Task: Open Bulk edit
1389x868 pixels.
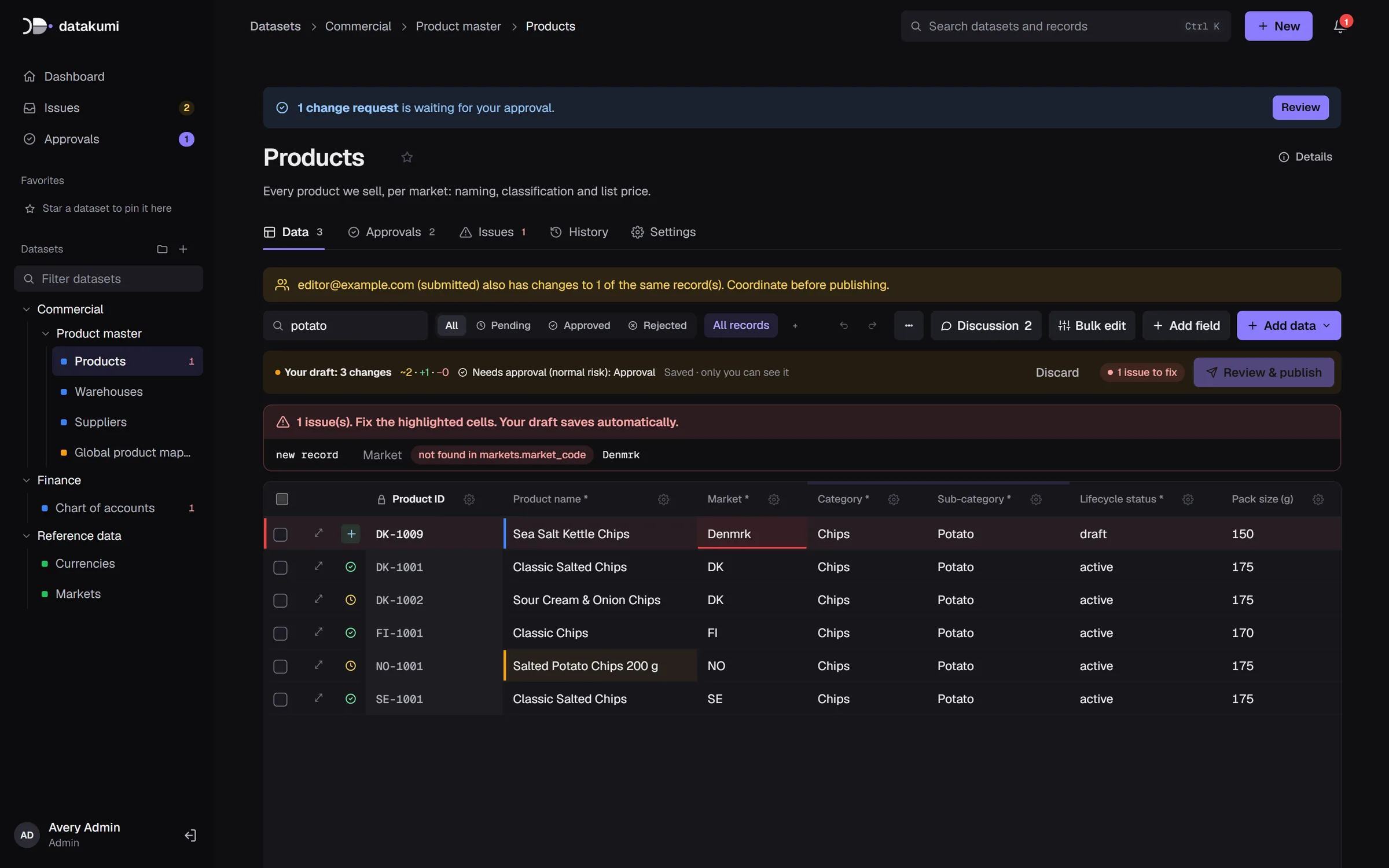Action: click(1092, 326)
